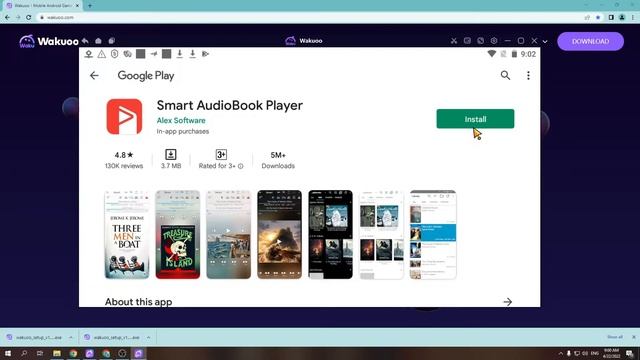Click the browser reload button
The height and width of the screenshot is (360, 640).
[29, 17]
